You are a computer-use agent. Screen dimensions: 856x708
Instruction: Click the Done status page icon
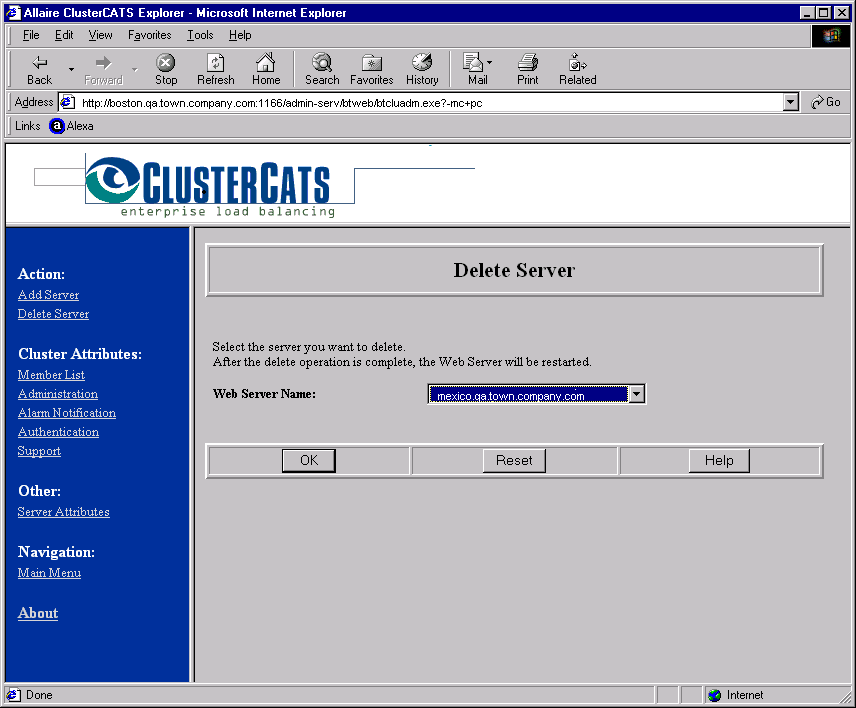pyautogui.click(x=13, y=695)
